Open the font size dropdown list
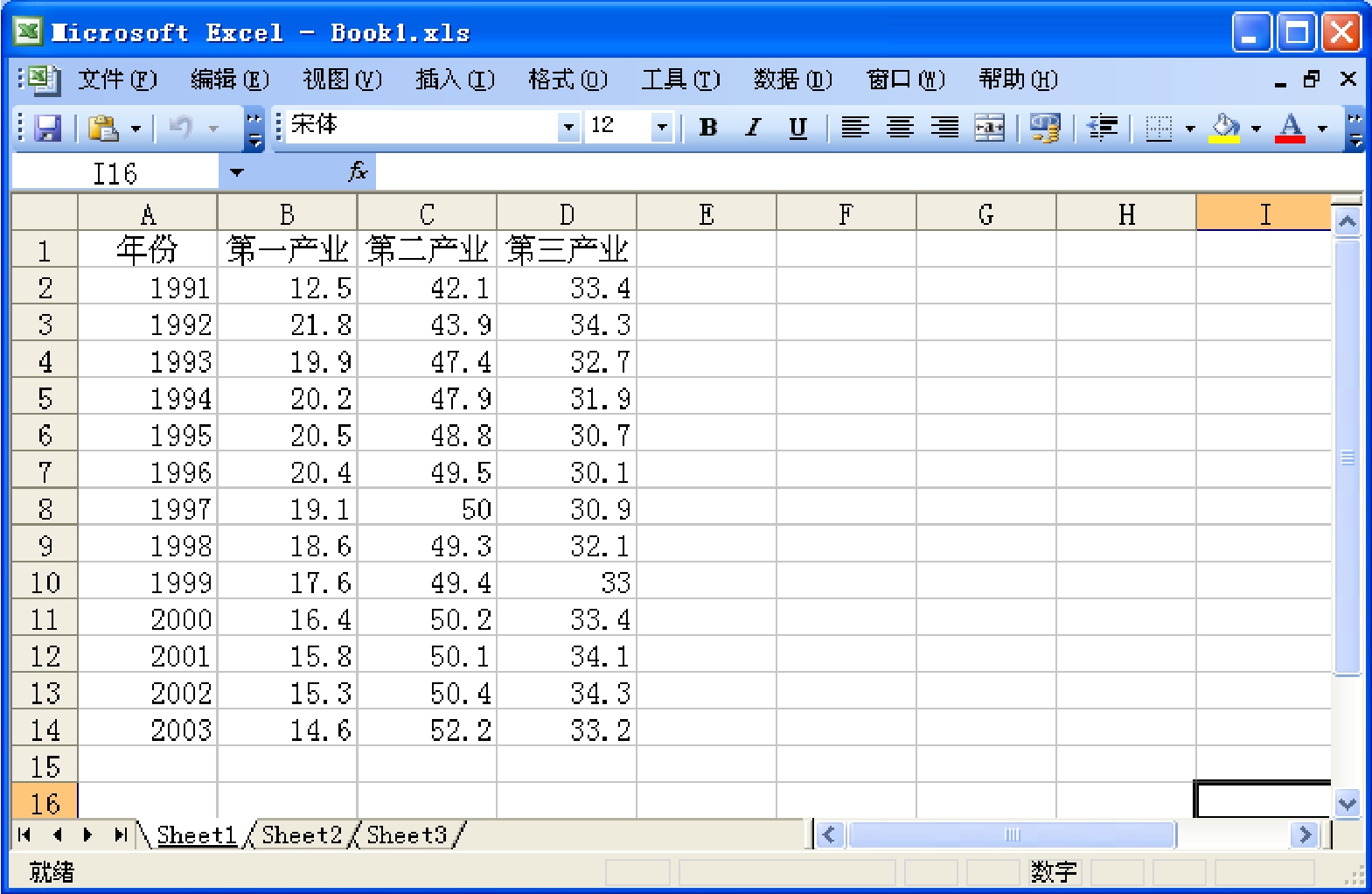The image size is (1372, 894). [662, 128]
